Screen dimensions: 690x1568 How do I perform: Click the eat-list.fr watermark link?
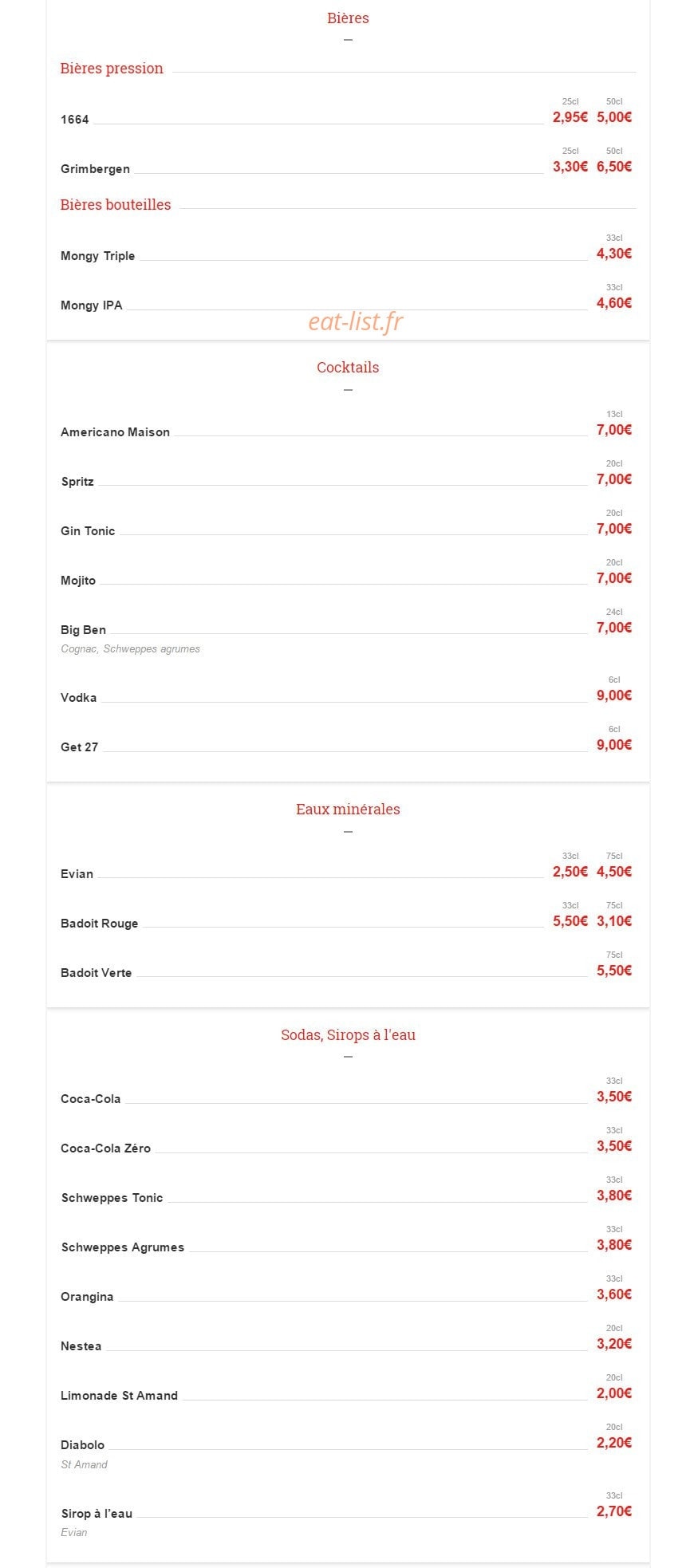[356, 321]
